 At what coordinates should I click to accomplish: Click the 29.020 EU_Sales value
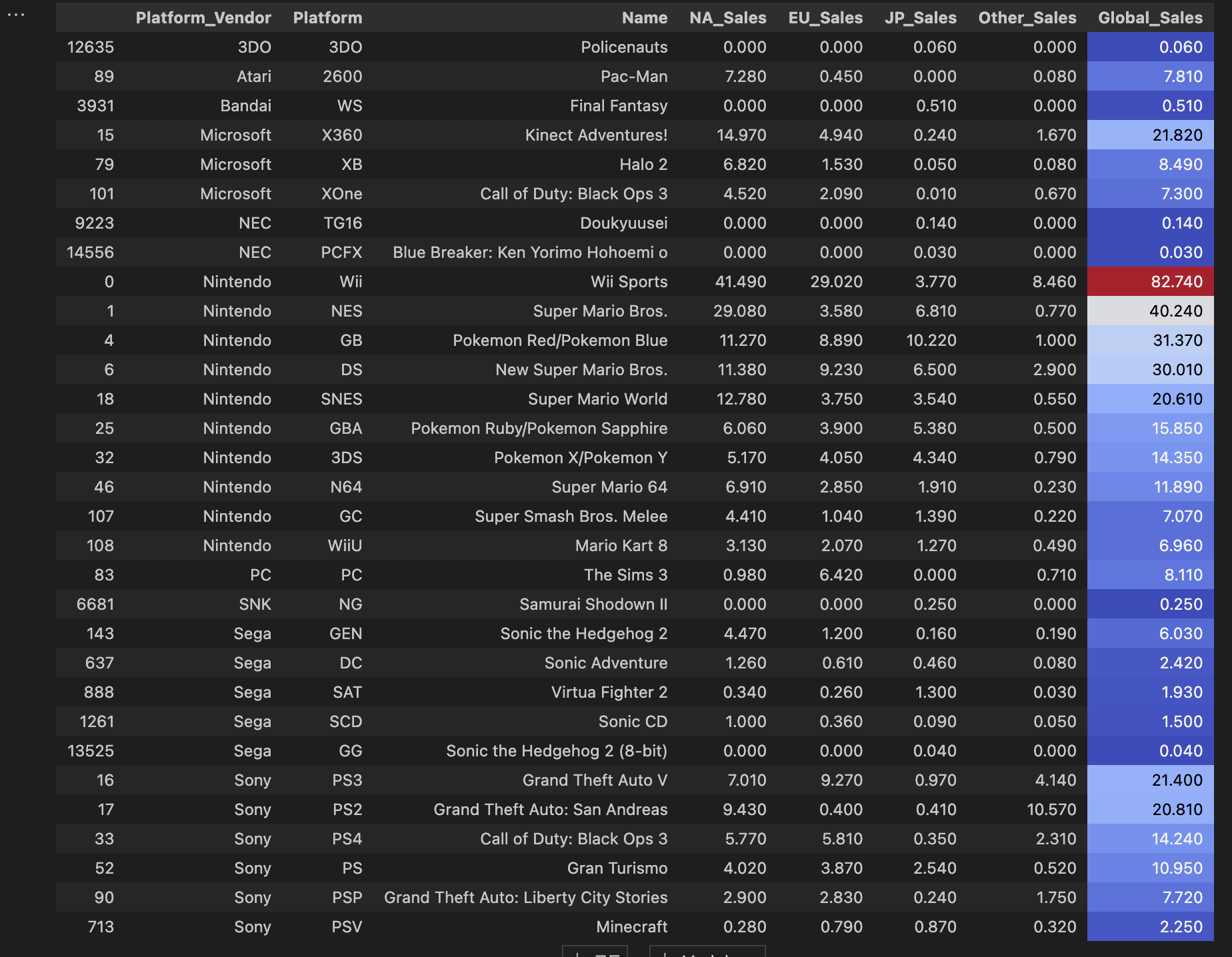pyautogui.click(x=837, y=282)
